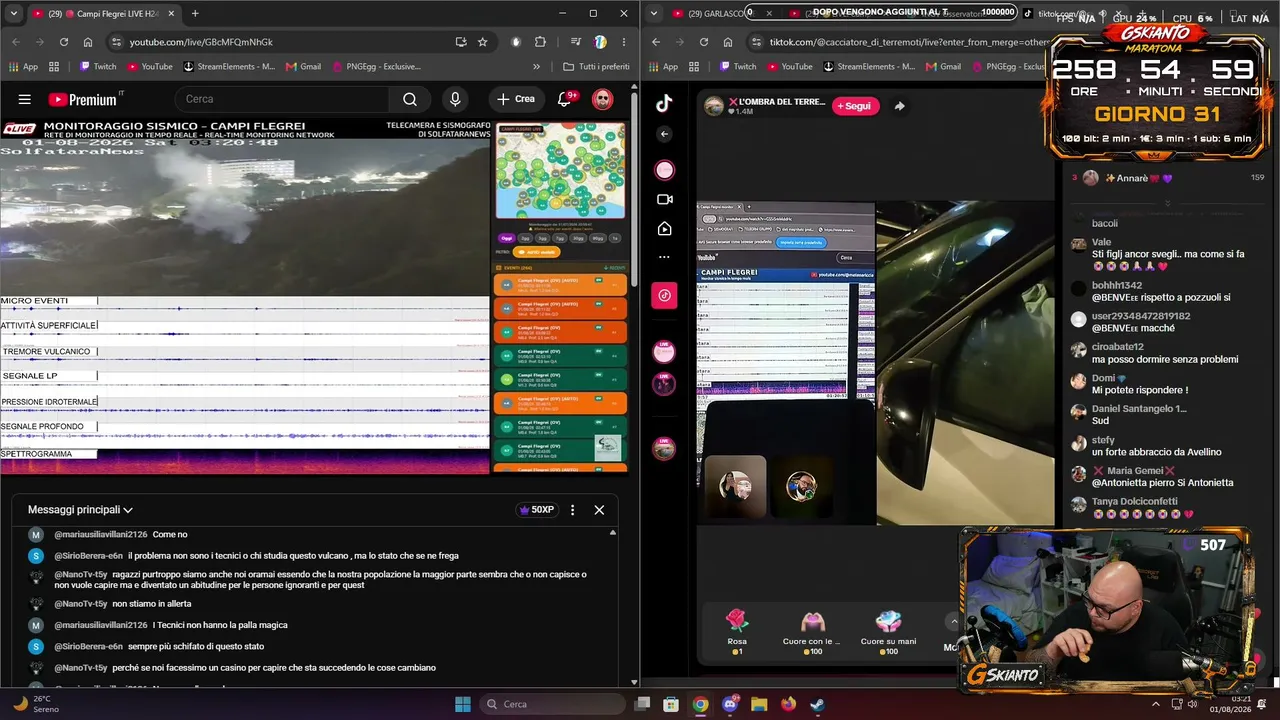The height and width of the screenshot is (720, 1280).
Task: Open the earthquake map thumbnail on the stream
Action: (x=560, y=170)
